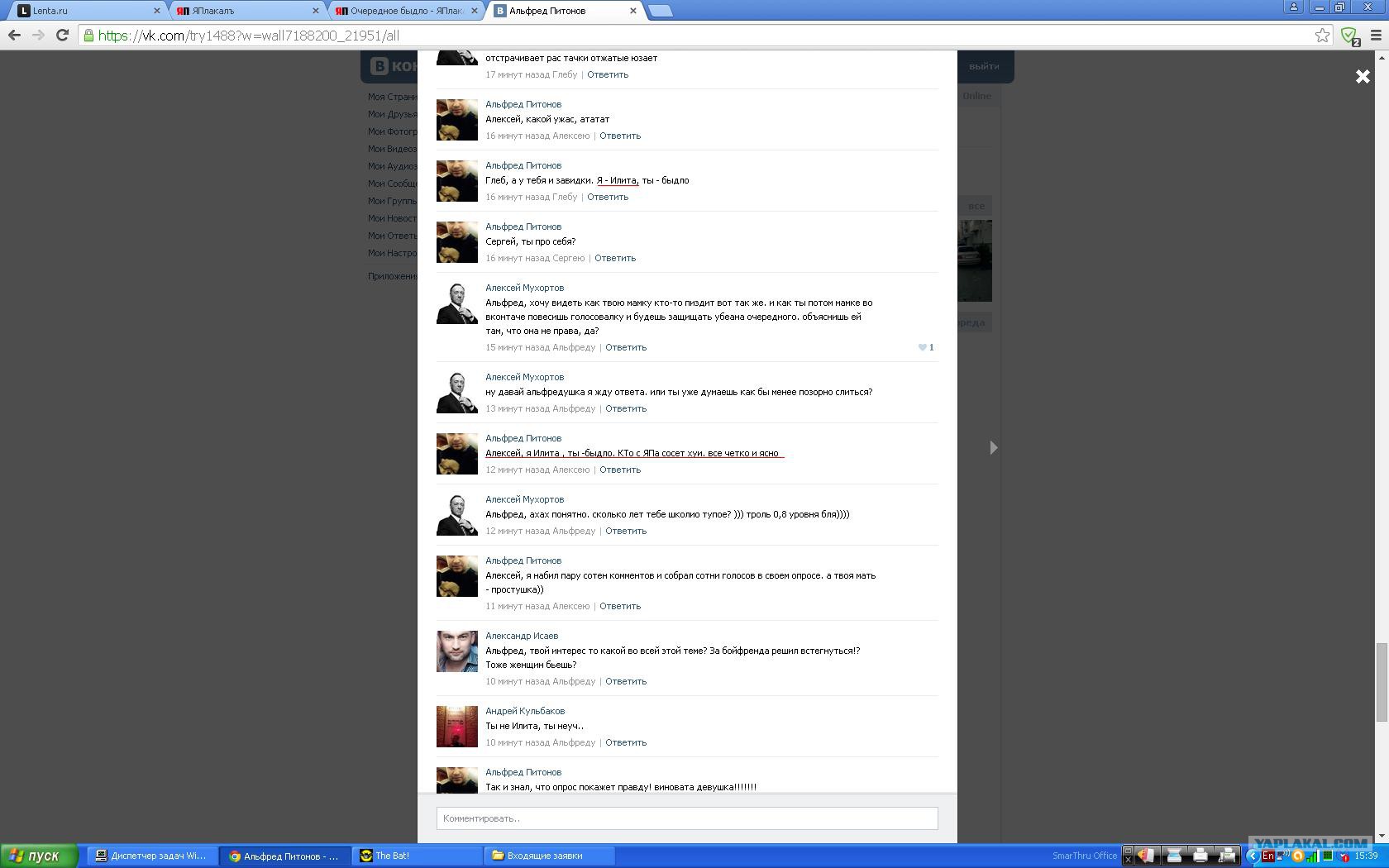Click the site lock icon in address bar
Image resolution: width=1389 pixels, height=868 pixels.
point(88,36)
